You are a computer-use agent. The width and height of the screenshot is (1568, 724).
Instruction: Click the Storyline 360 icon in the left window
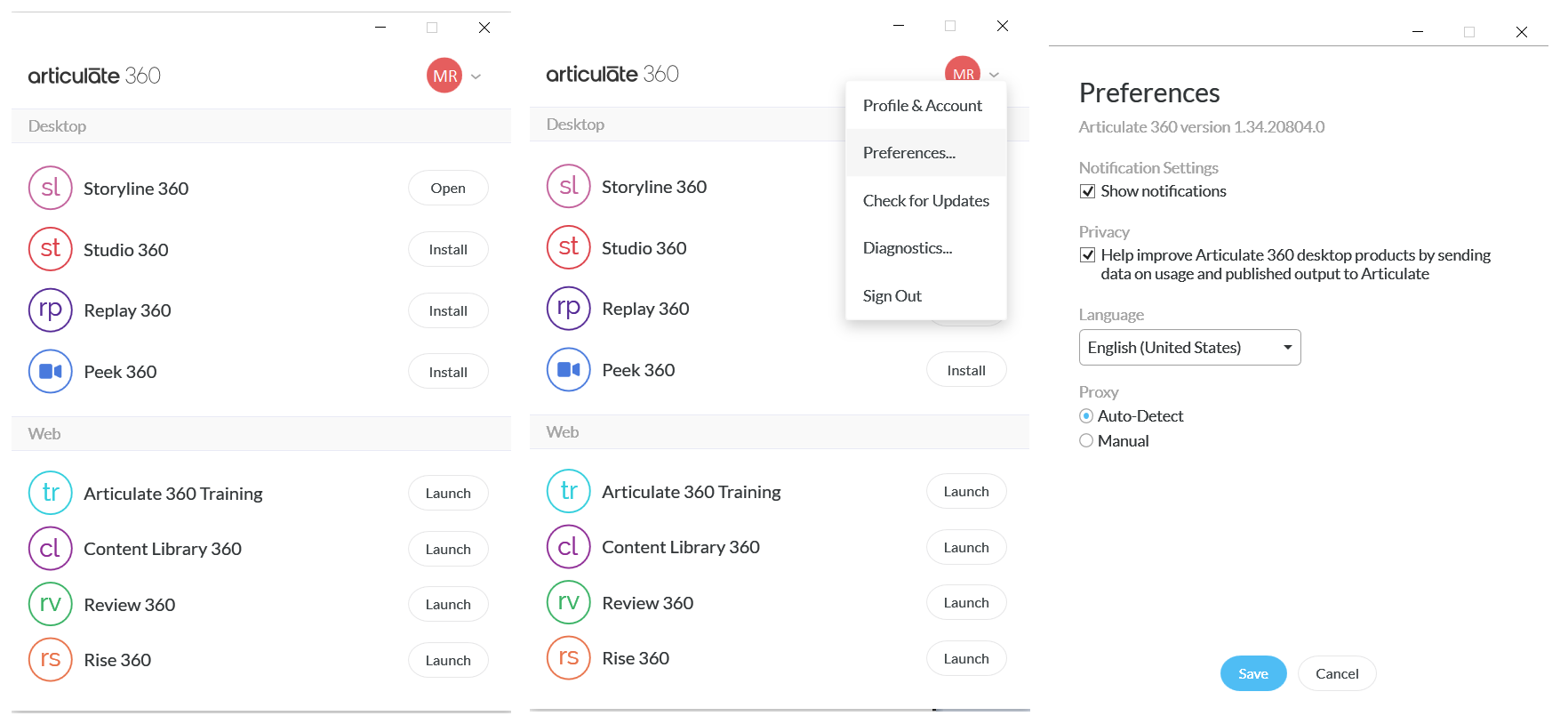[51, 188]
